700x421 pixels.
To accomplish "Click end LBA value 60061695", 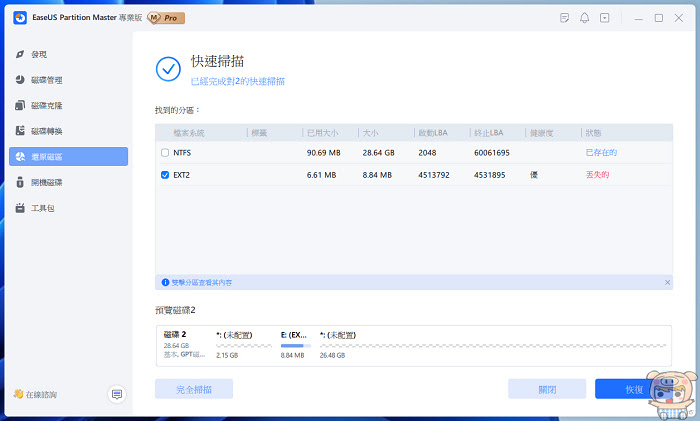I will coord(492,153).
